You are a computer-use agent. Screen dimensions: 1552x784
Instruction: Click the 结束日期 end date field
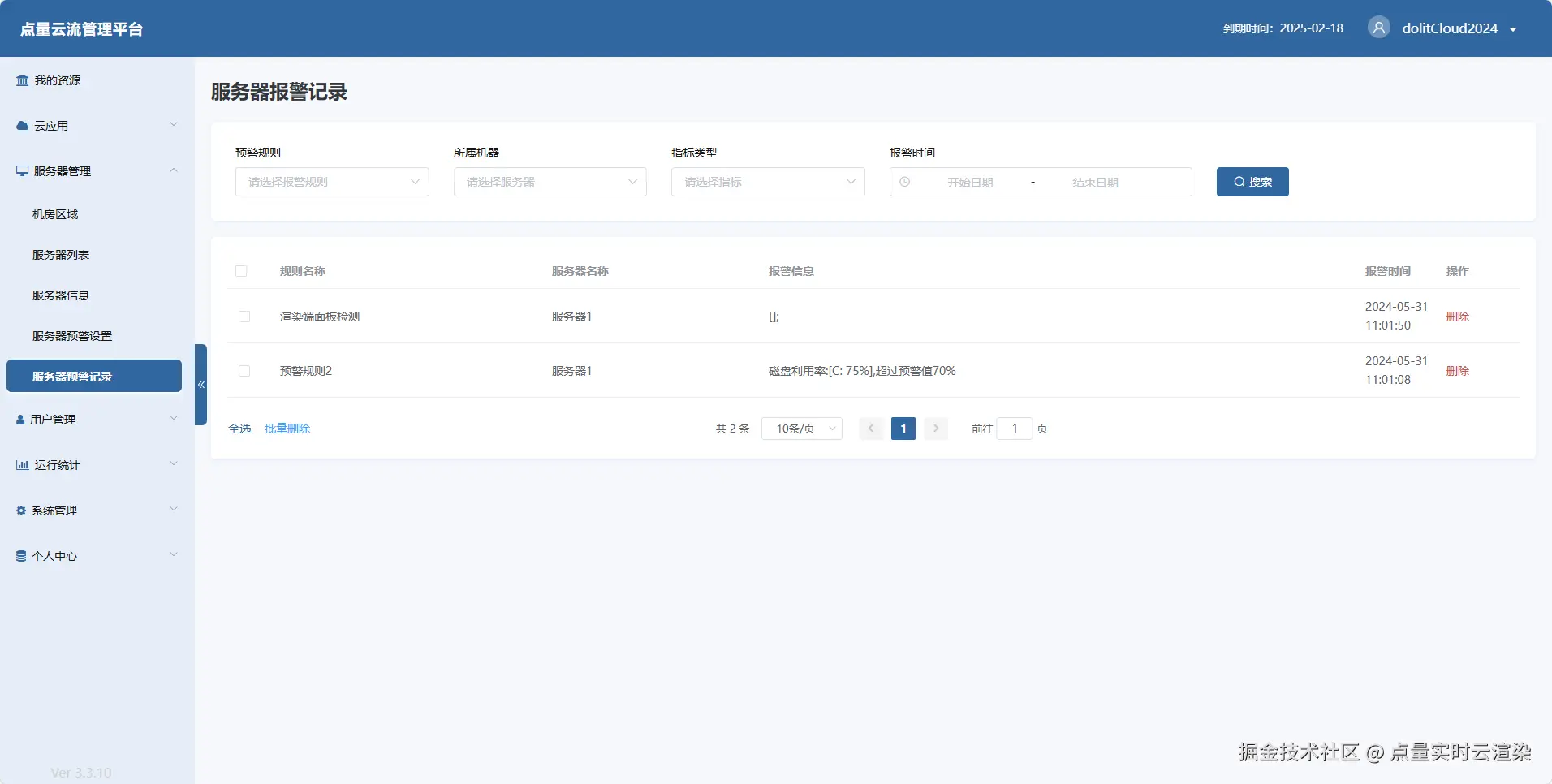(x=1095, y=183)
